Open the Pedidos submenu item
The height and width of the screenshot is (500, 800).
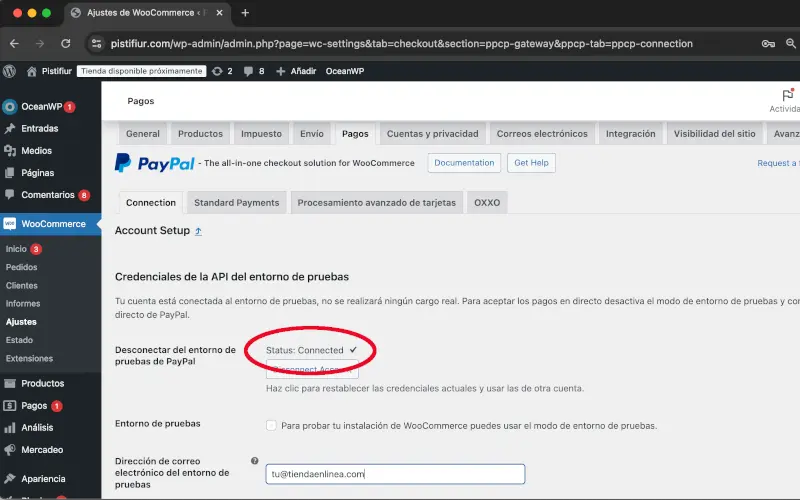pyautogui.click(x=21, y=267)
